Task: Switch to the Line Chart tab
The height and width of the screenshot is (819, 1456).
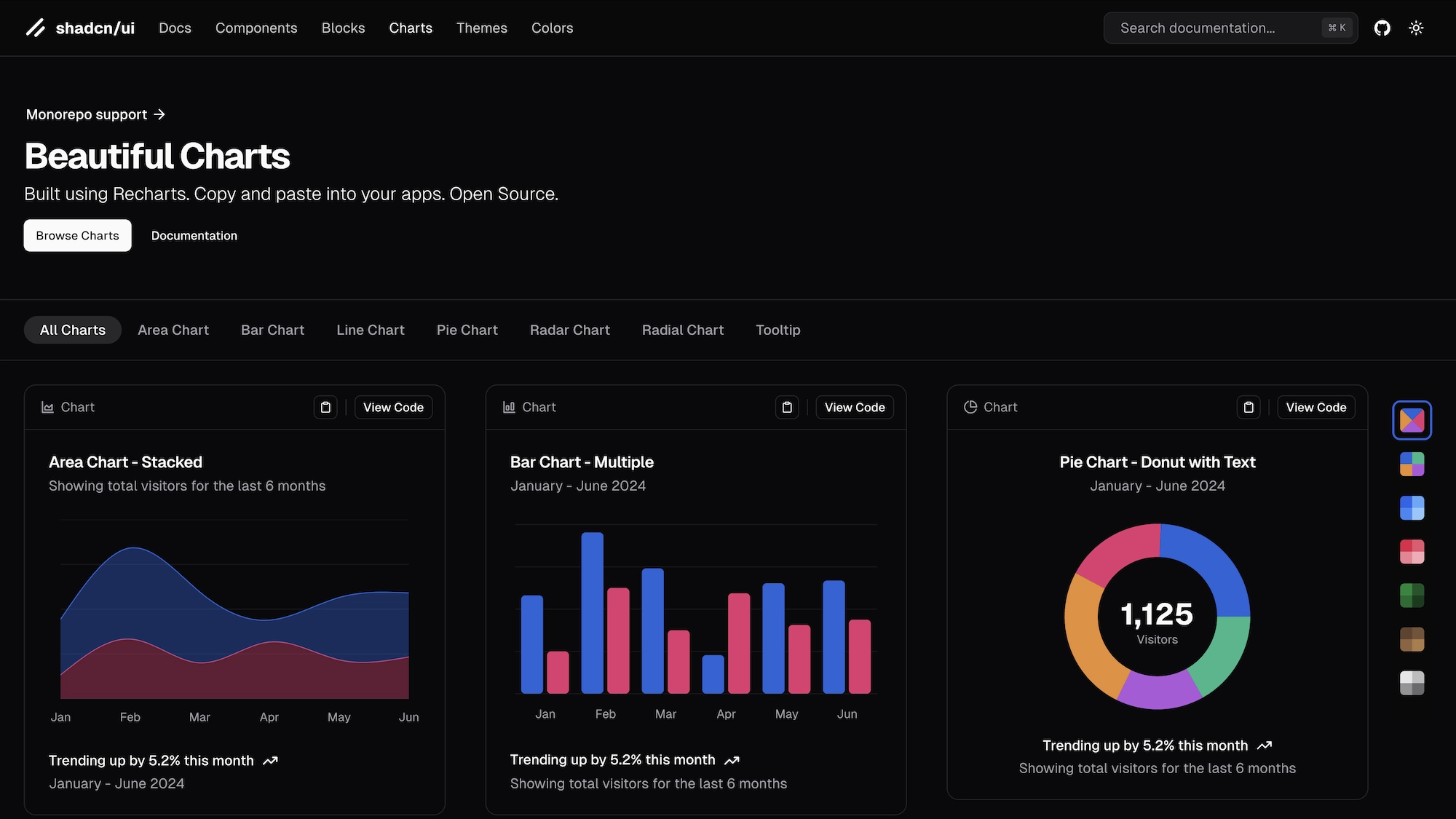Action: [x=370, y=330]
